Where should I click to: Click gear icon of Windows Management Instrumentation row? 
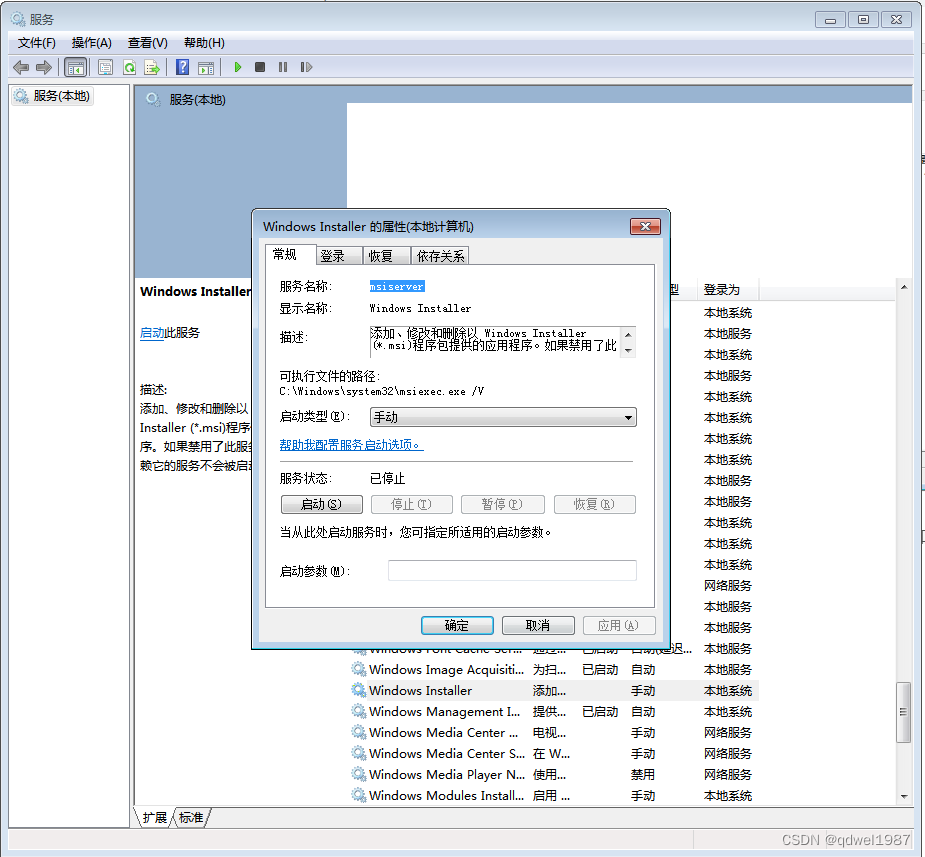[359, 711]
